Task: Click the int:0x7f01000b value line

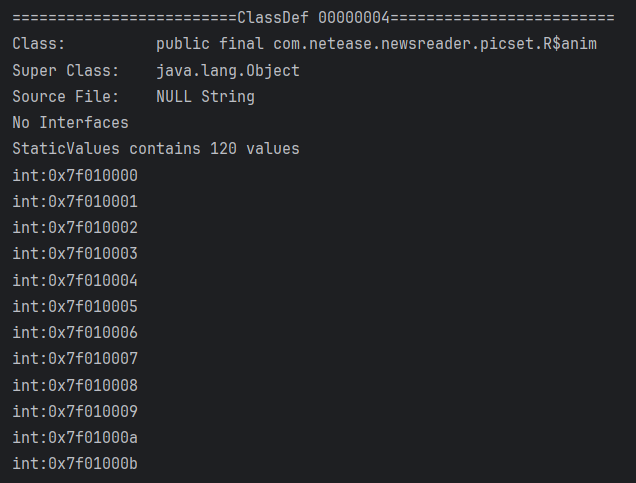Action: coord(75,463)
